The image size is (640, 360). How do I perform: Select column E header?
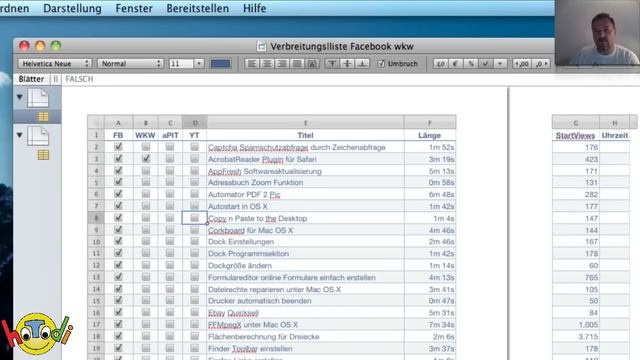click(305, 122)
